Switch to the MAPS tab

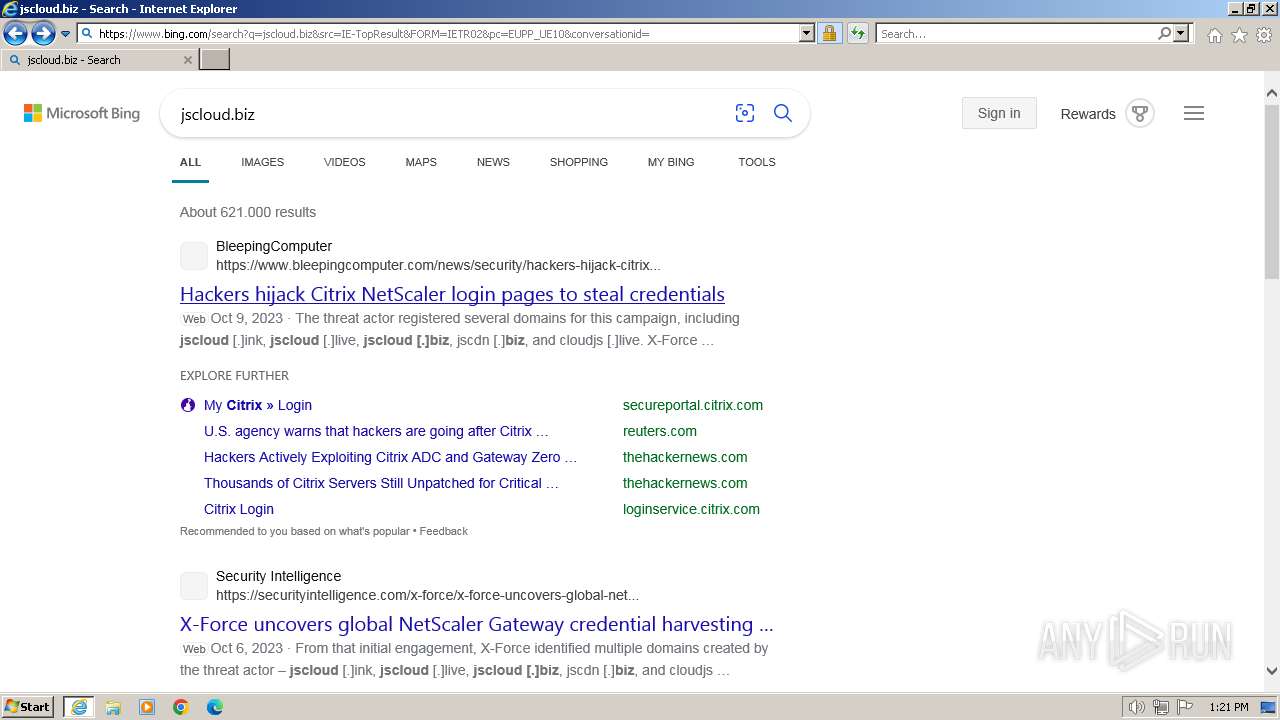pos(421,162)
